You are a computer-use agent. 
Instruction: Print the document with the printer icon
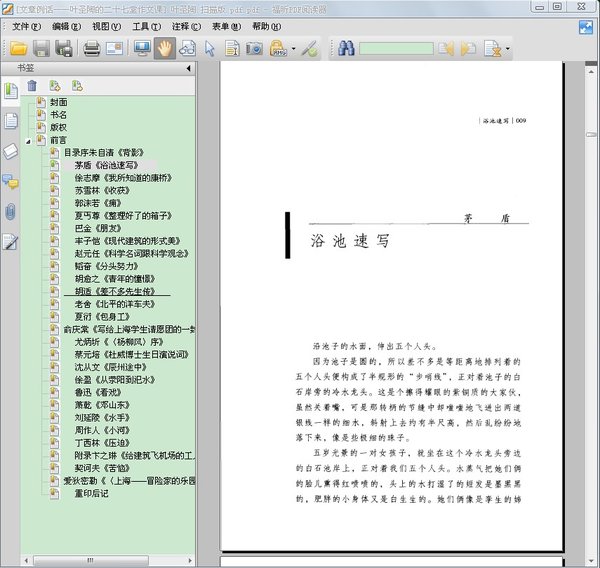[x=92, y=49]
